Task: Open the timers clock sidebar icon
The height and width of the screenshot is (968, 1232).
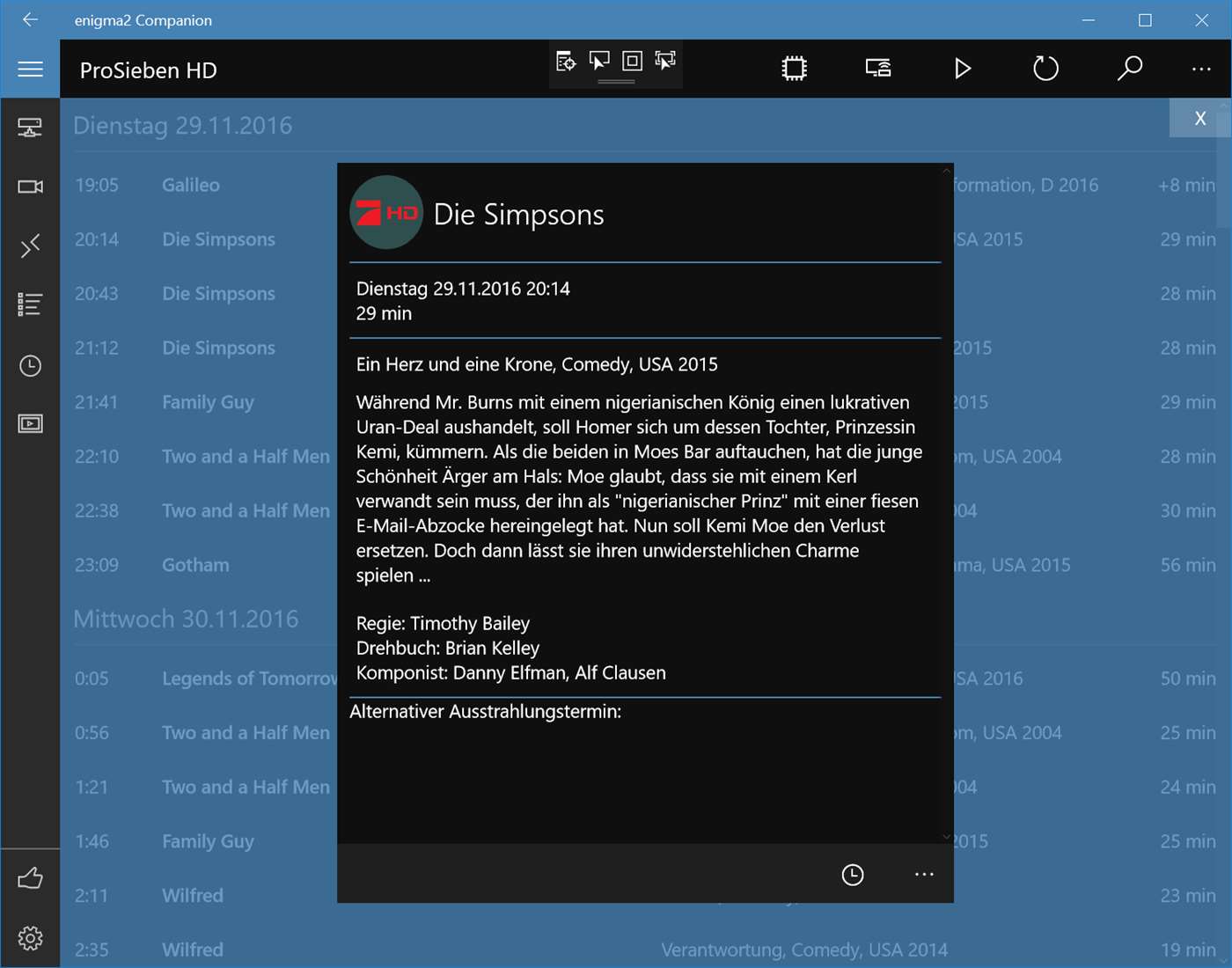Action: pos(30,365)
